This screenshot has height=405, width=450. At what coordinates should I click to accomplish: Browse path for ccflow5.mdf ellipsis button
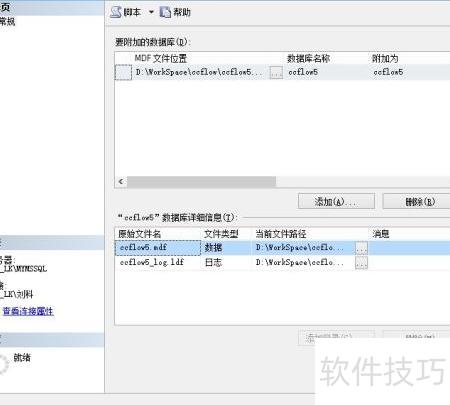click(361, 248)
